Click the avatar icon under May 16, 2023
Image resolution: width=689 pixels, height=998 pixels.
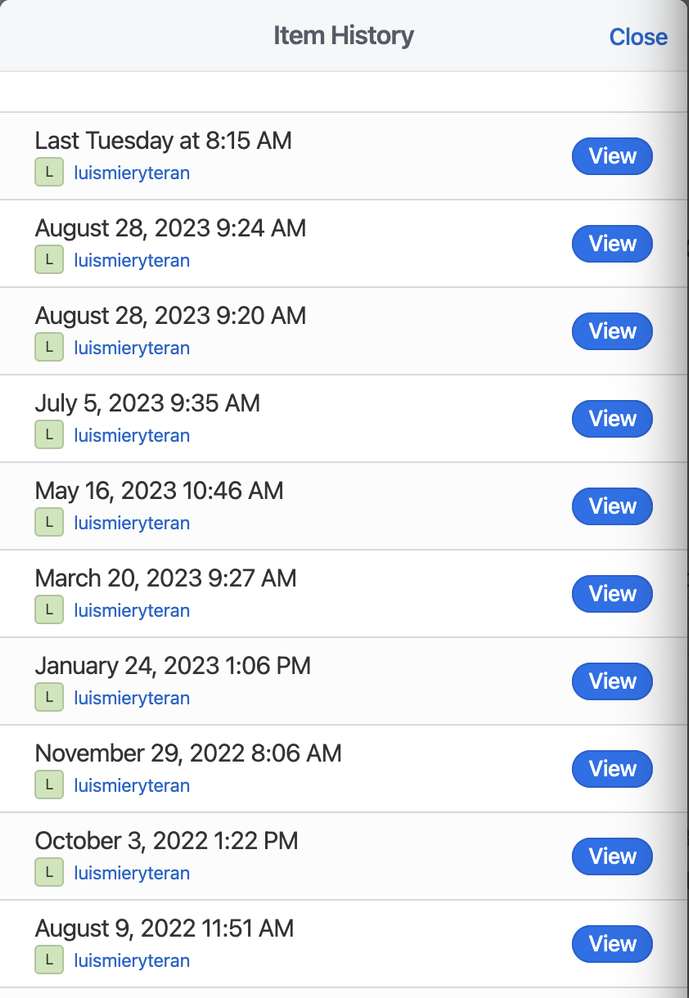(x=49, y=523)
